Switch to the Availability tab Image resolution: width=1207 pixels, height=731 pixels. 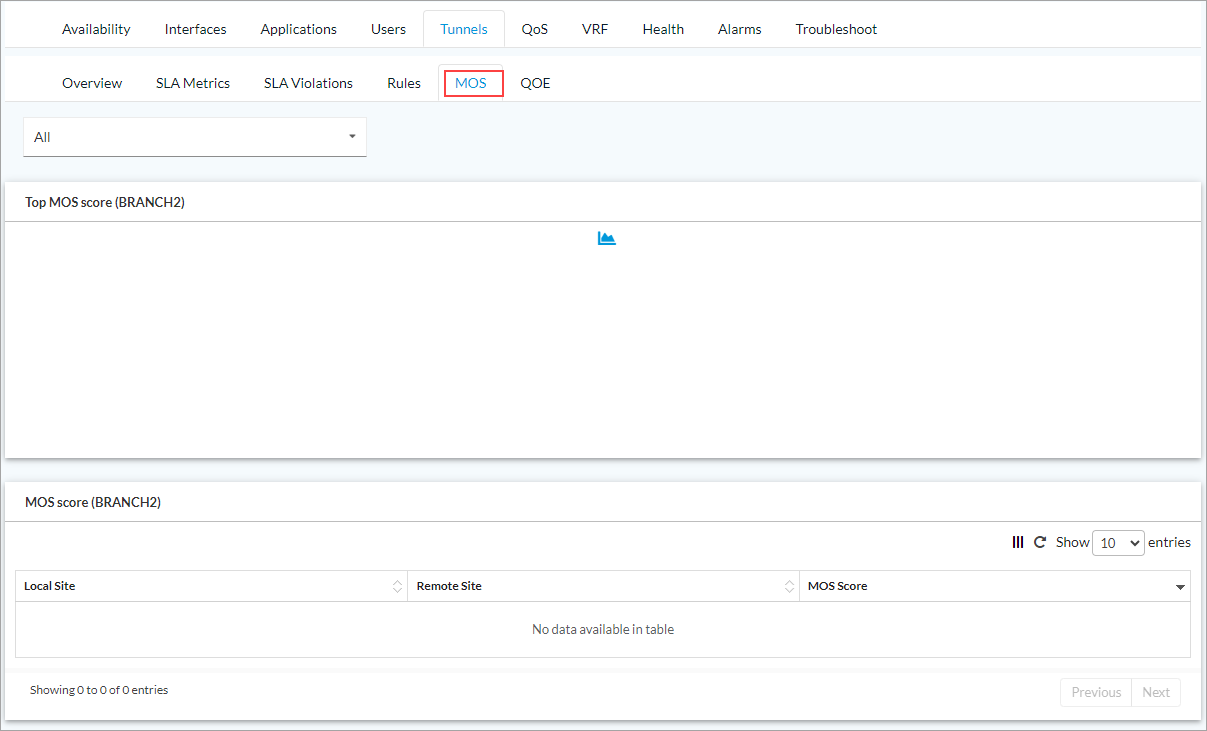[96, 29]
